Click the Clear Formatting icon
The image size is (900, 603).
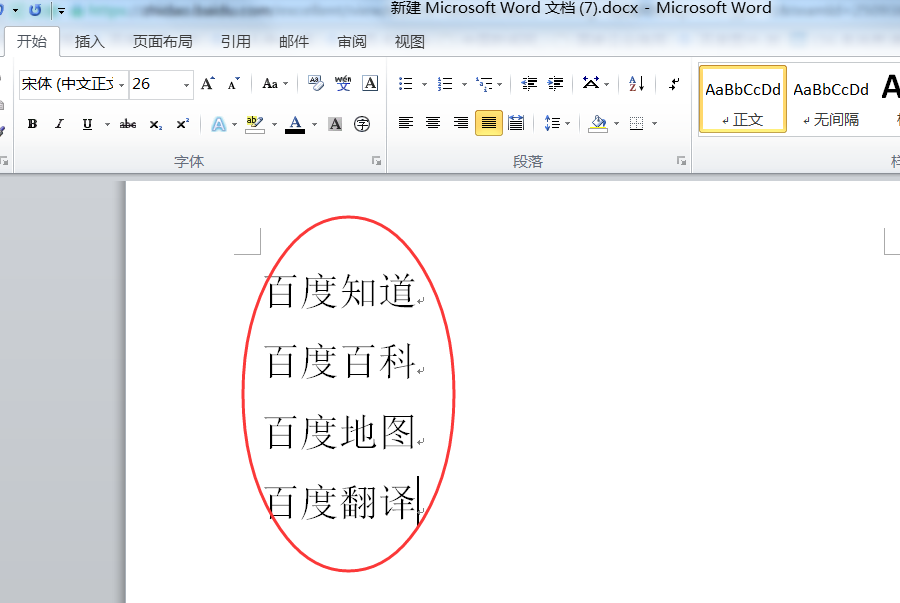point(315,84)
